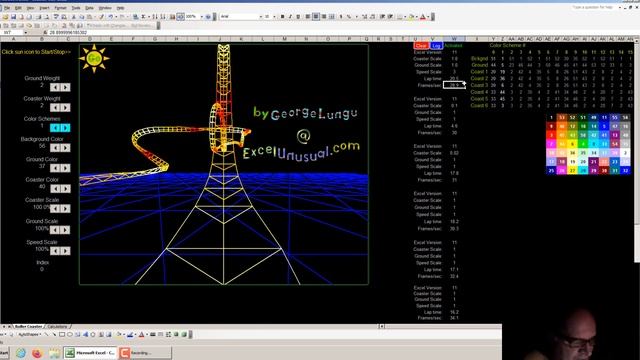The height and width of the screenshot is (360, 640).
Task: Increase Coaster Weight with right arrow
Action: tap(65, 107)
